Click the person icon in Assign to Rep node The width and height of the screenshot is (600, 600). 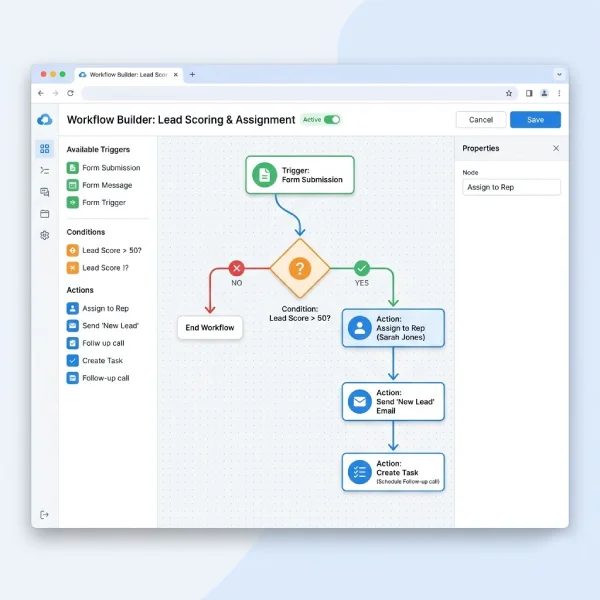click(360, 328)
